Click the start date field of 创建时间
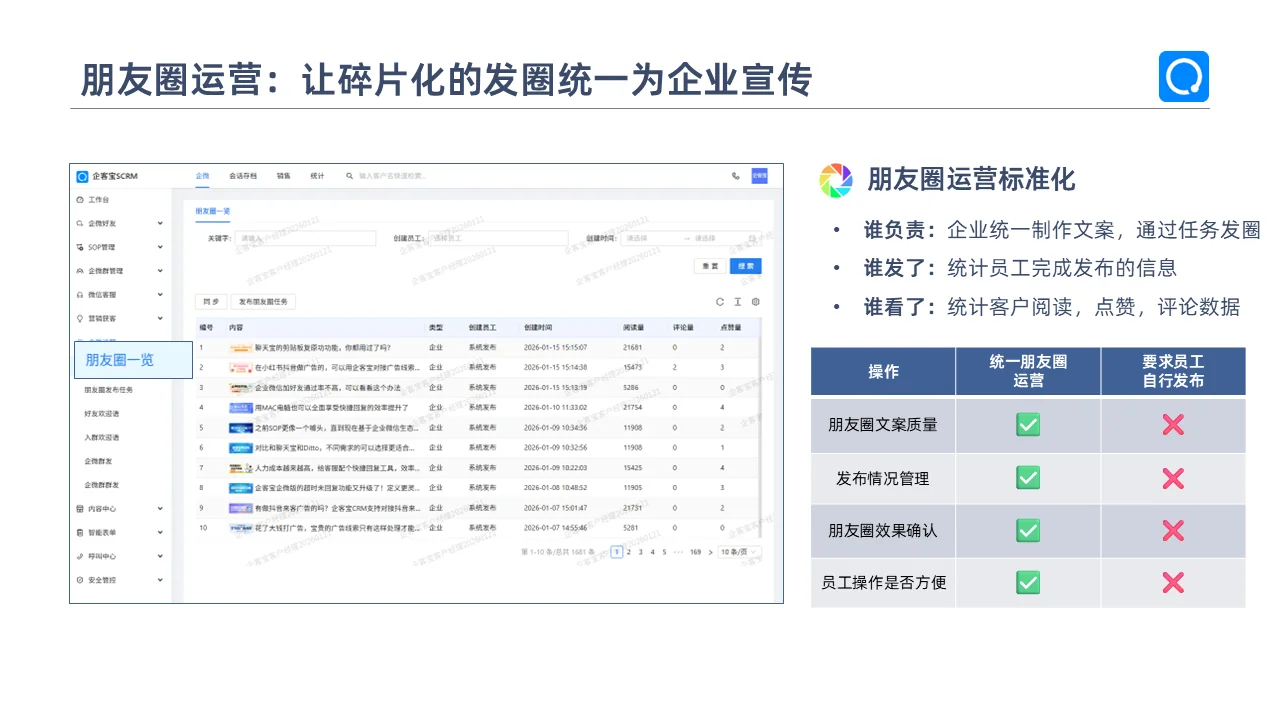Image resolution: width=1280 pixels, height=720 pixels. coord(650,239)
